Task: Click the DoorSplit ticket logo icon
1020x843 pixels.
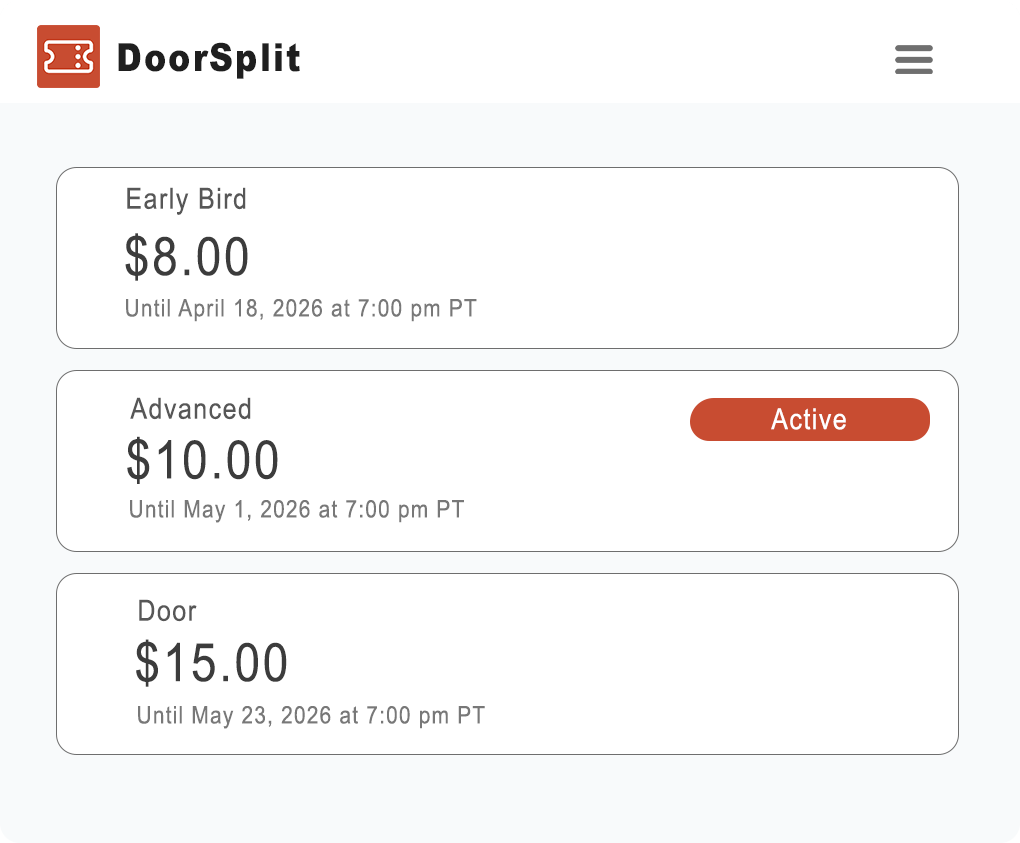Action: point(68,57)
